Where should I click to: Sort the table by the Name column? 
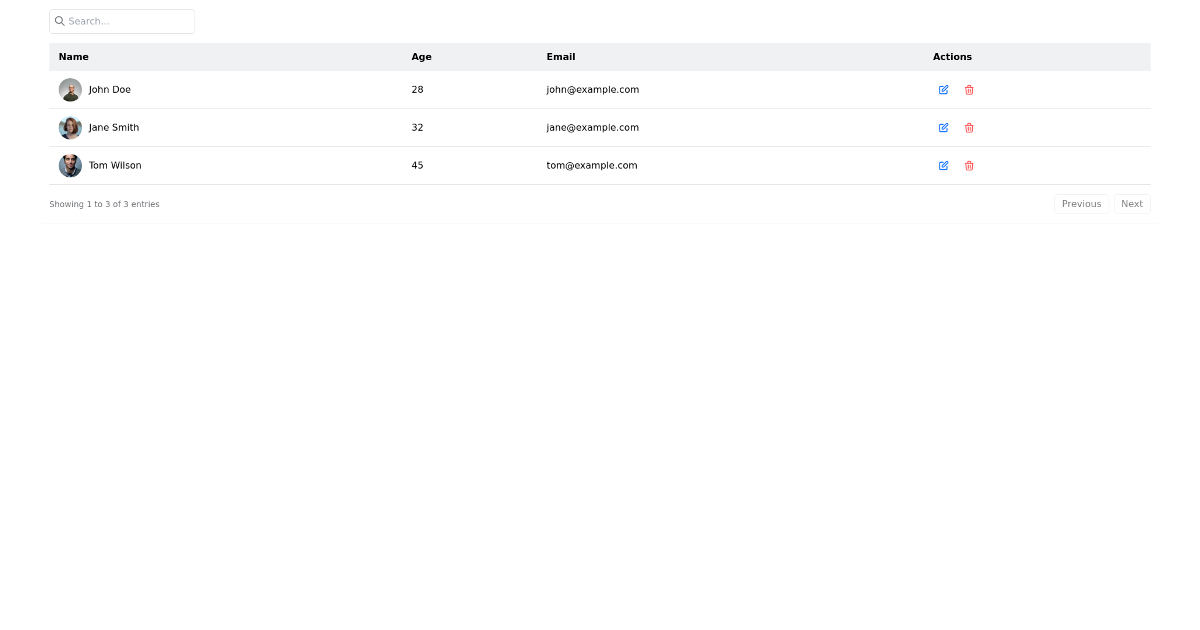[x=73, y=57]
